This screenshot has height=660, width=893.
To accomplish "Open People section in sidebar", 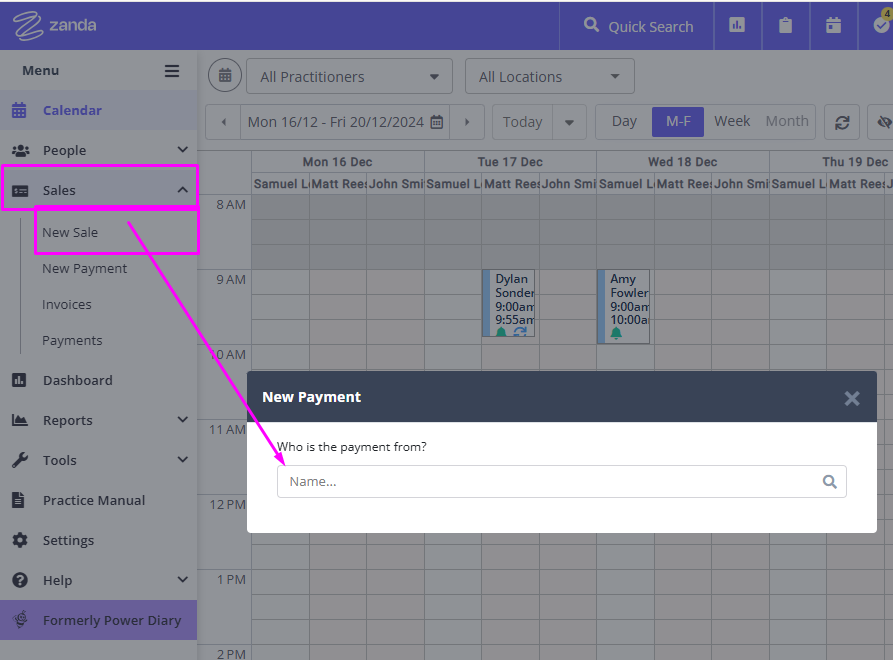I will [99, 150].
